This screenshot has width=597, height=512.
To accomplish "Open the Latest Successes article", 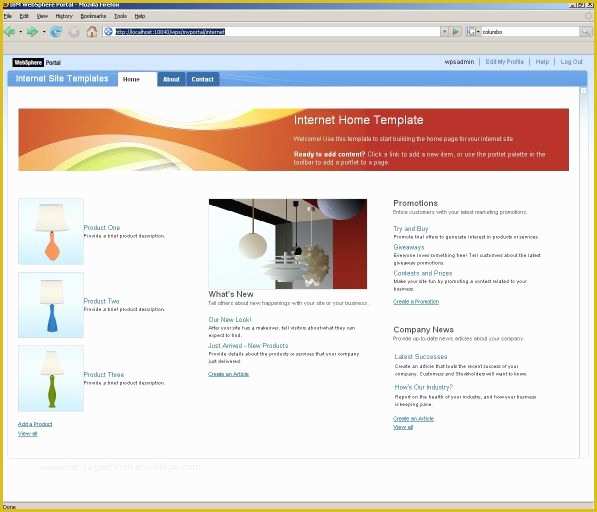I will 421,357.
